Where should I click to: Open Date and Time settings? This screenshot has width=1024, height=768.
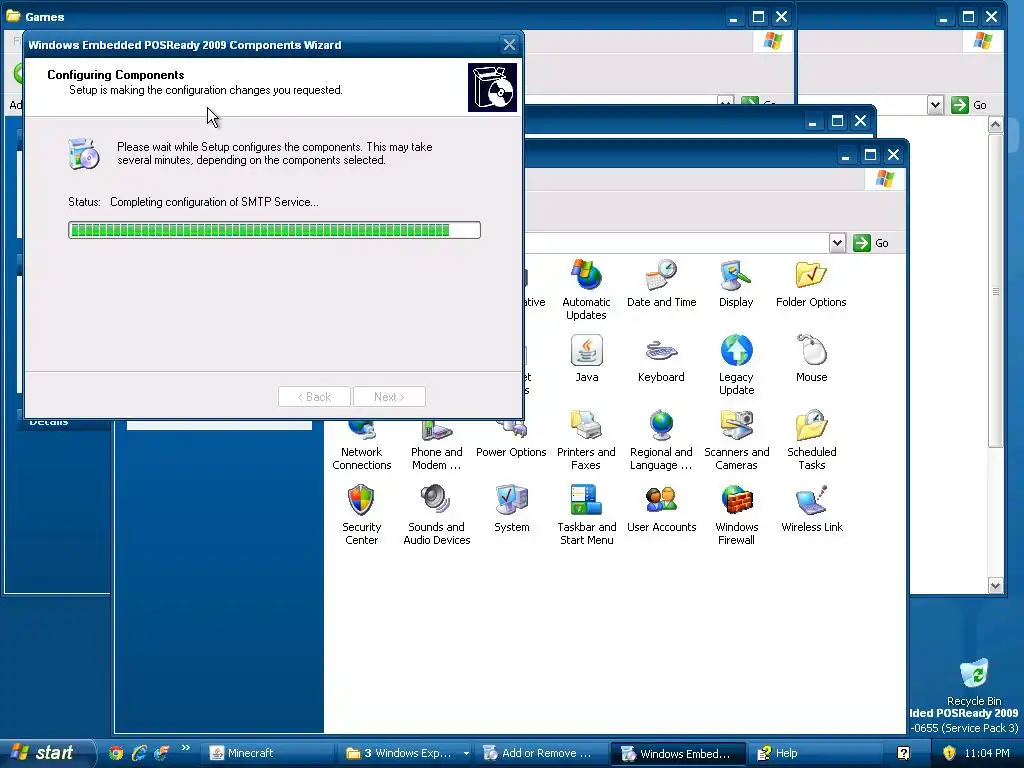pos(661,283)
